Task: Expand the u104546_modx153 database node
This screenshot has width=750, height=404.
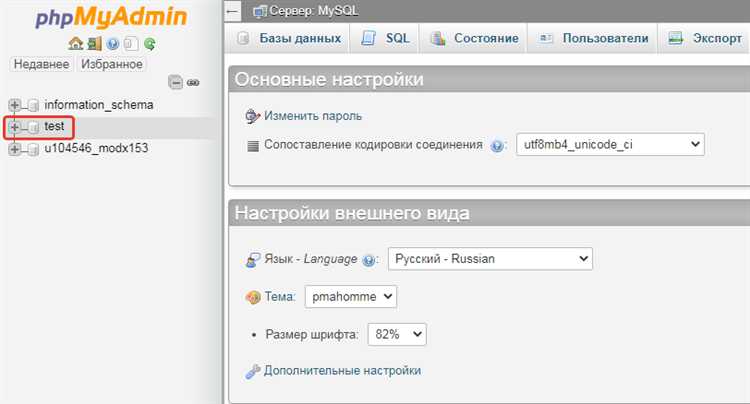Action: click(x=15, y=149)
